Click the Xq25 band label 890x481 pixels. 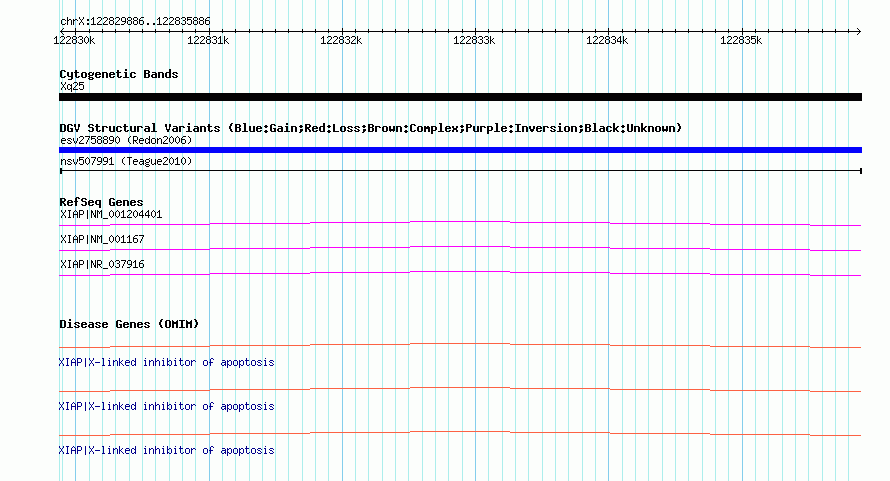[x=72, y=86]
